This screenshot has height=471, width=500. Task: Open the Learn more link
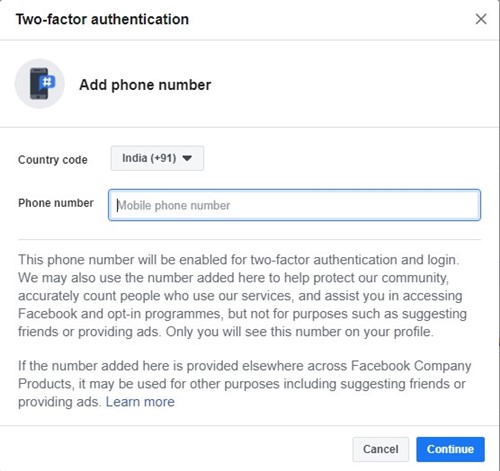pyautogui.click(x=140, y=402)
